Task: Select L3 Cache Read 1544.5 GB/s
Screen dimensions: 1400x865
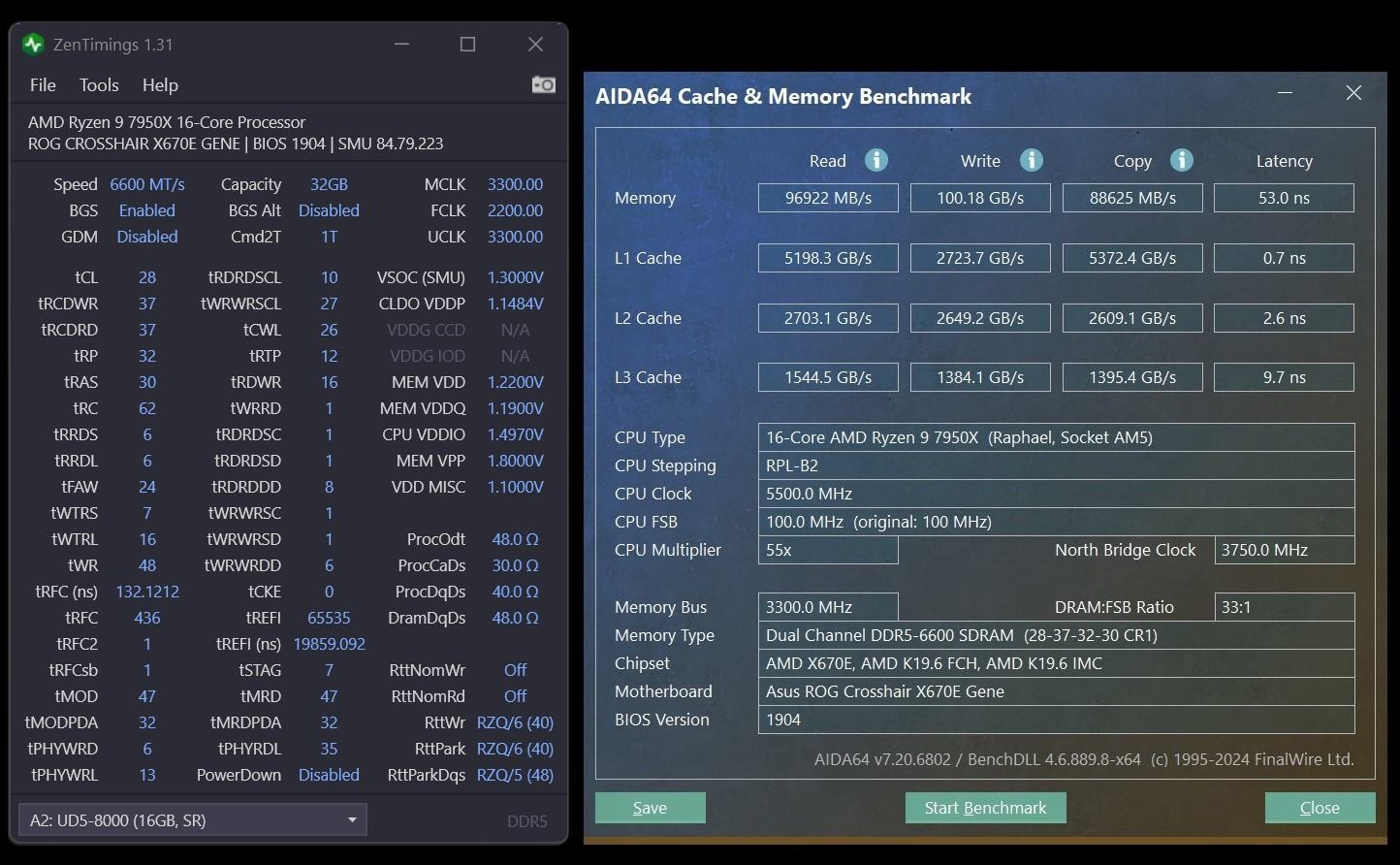Action: coord(828,377)
